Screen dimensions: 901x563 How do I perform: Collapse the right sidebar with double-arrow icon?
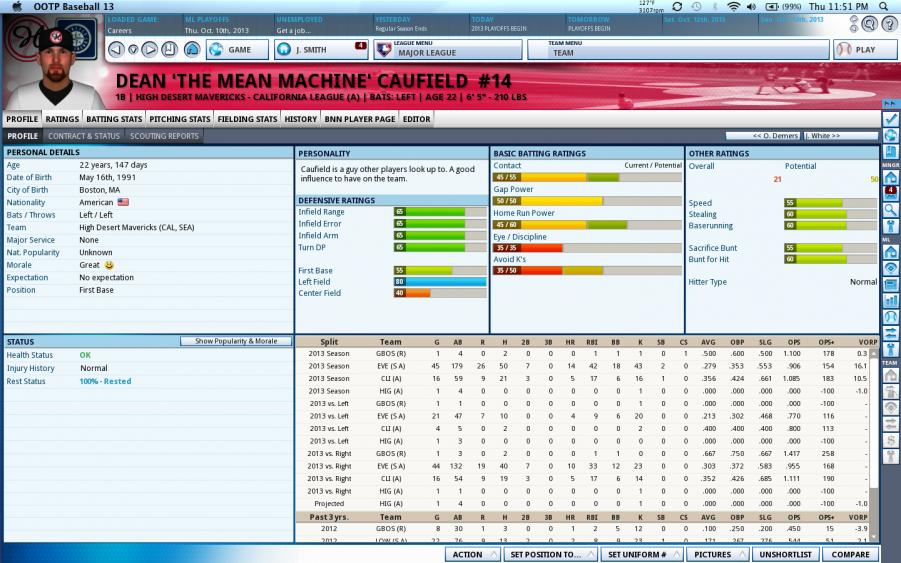[891, 103]
